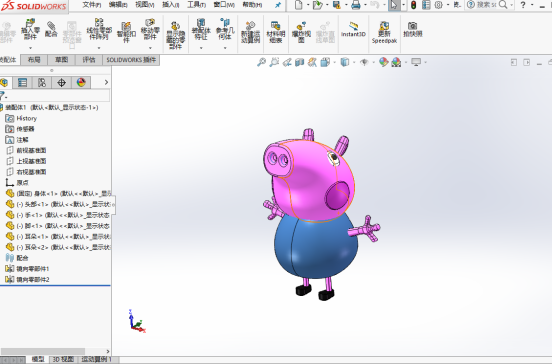Open the 插入(I) menu
The image size is (552, 364).
pyautogui.click(x=170, y=5)
